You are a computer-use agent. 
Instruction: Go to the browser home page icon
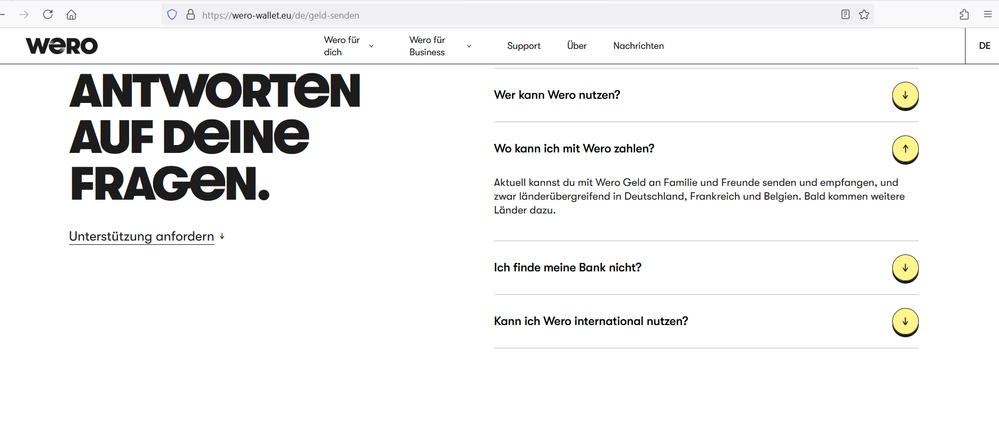tap(71, 15)
